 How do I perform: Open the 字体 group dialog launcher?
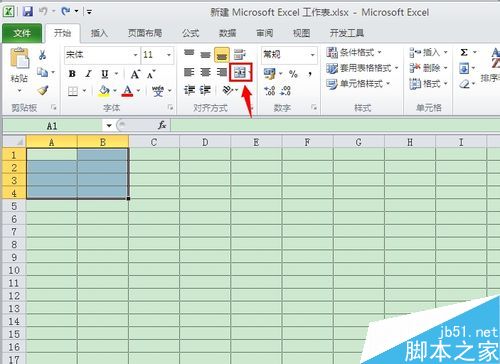[x=170, y=107]
